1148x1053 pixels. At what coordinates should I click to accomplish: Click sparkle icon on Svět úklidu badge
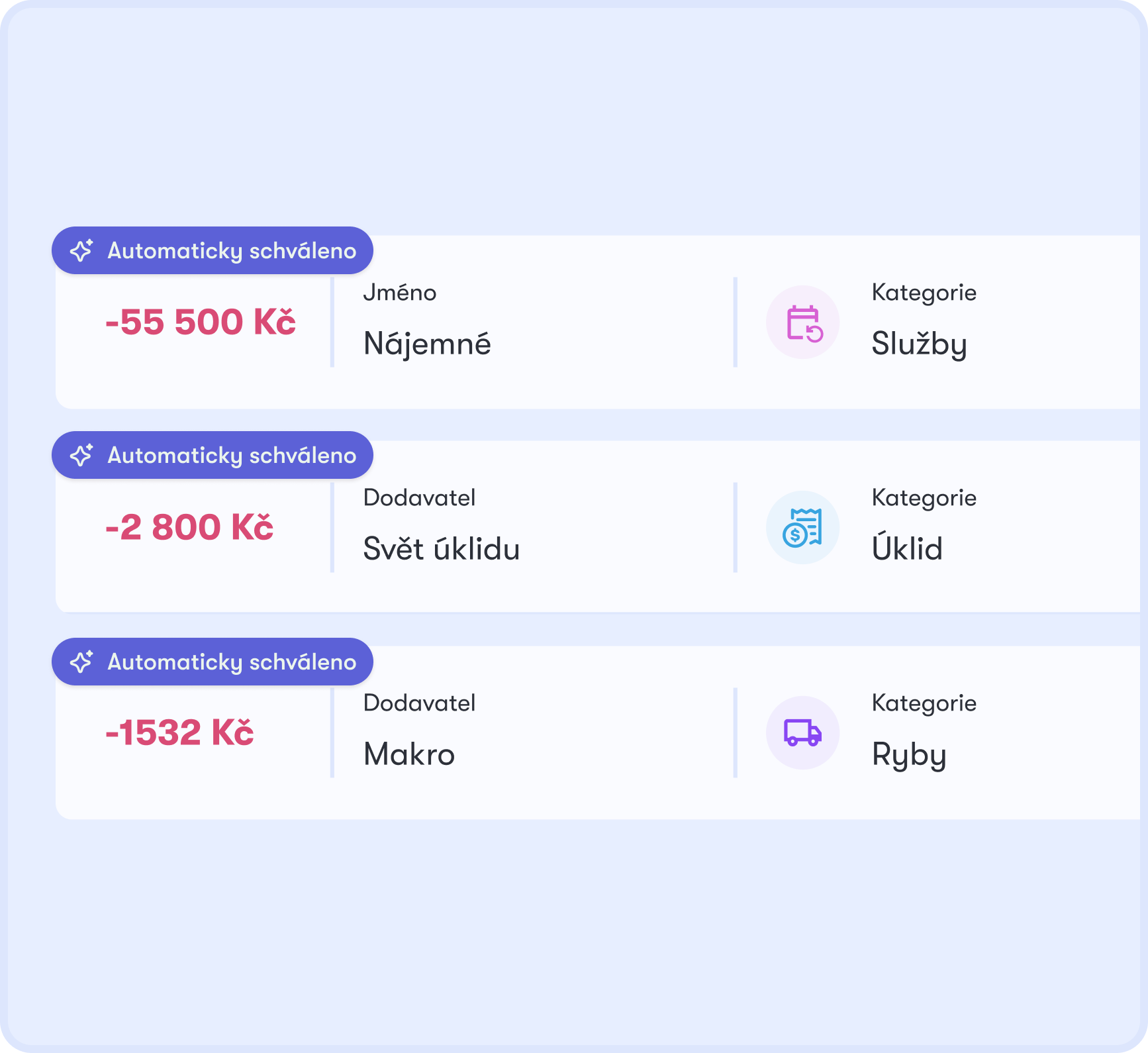click(81, 455)
